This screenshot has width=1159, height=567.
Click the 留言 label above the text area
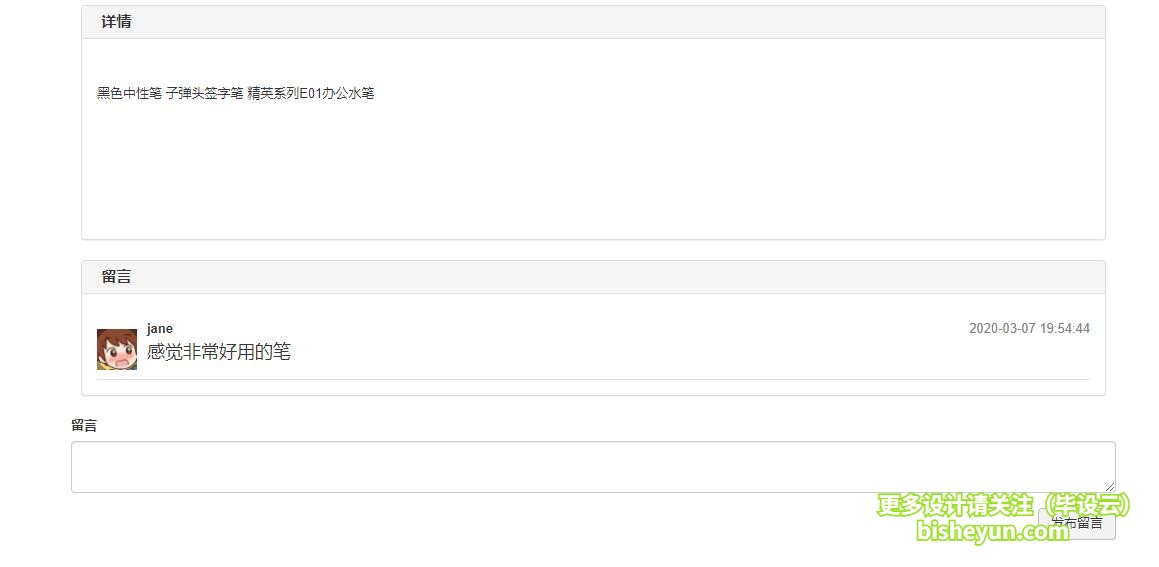pos(84,426)
